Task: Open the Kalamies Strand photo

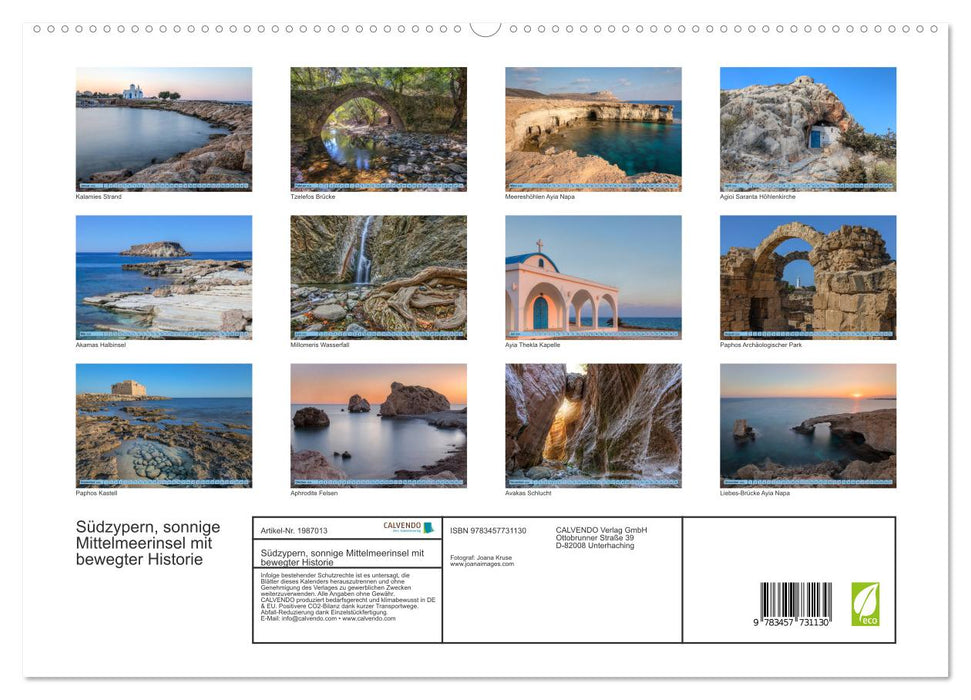Action: point(164,129)
